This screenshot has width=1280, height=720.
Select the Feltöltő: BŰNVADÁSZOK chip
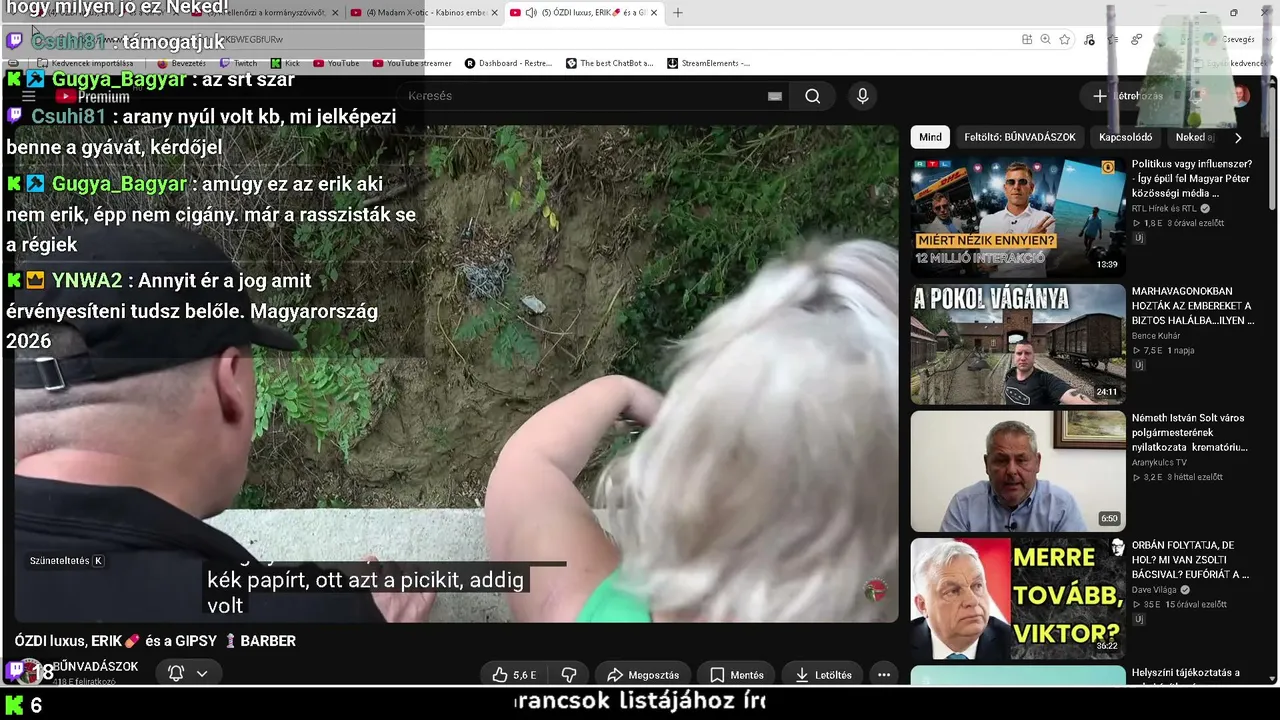[1020, 137]
